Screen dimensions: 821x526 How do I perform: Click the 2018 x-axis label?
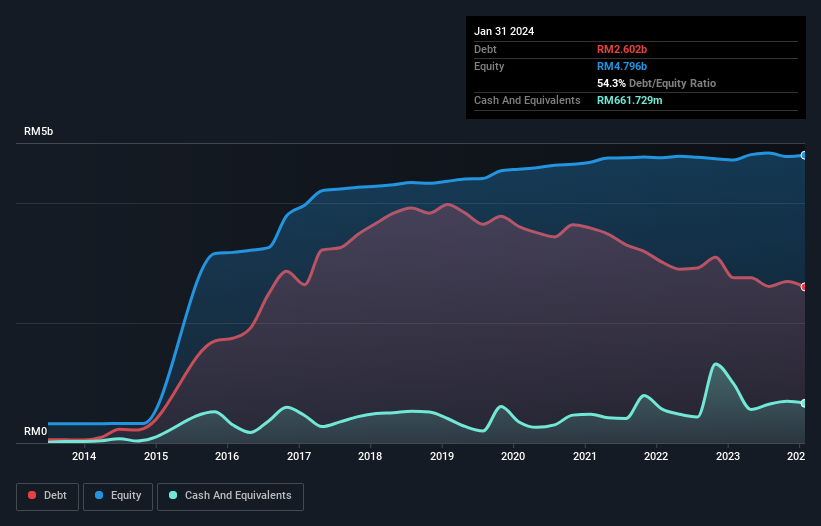(x=370, y=456)
